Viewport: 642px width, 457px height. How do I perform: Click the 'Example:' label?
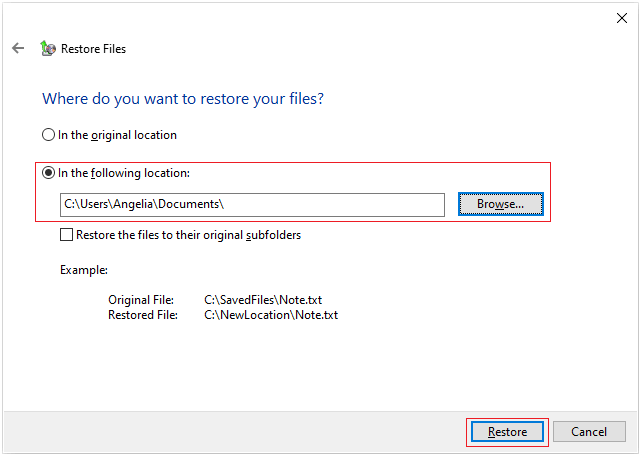click(x=84, y=270)
